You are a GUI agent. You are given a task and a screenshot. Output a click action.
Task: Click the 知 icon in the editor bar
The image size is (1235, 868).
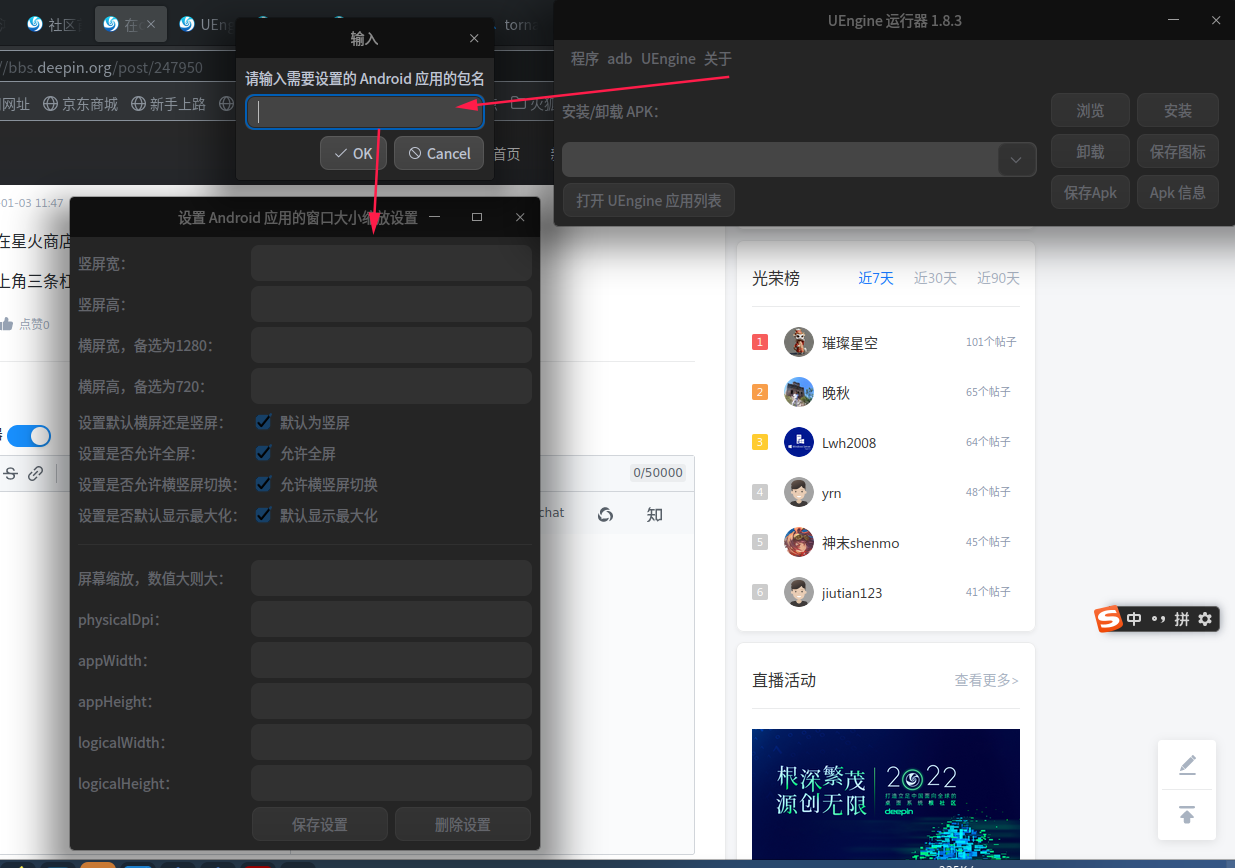[x=654, y=513]
